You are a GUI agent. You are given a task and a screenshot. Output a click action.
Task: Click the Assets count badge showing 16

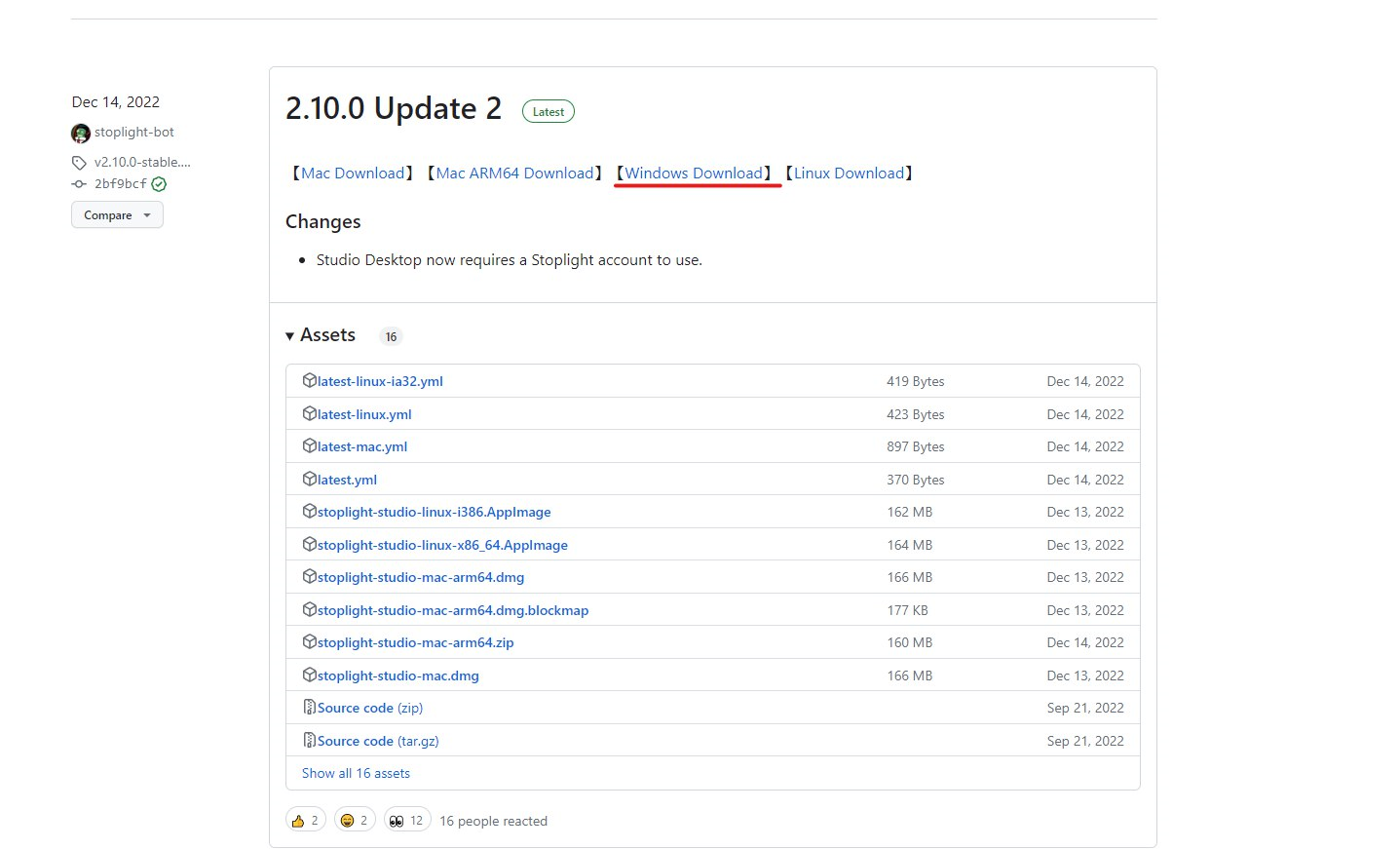[391, 336]
